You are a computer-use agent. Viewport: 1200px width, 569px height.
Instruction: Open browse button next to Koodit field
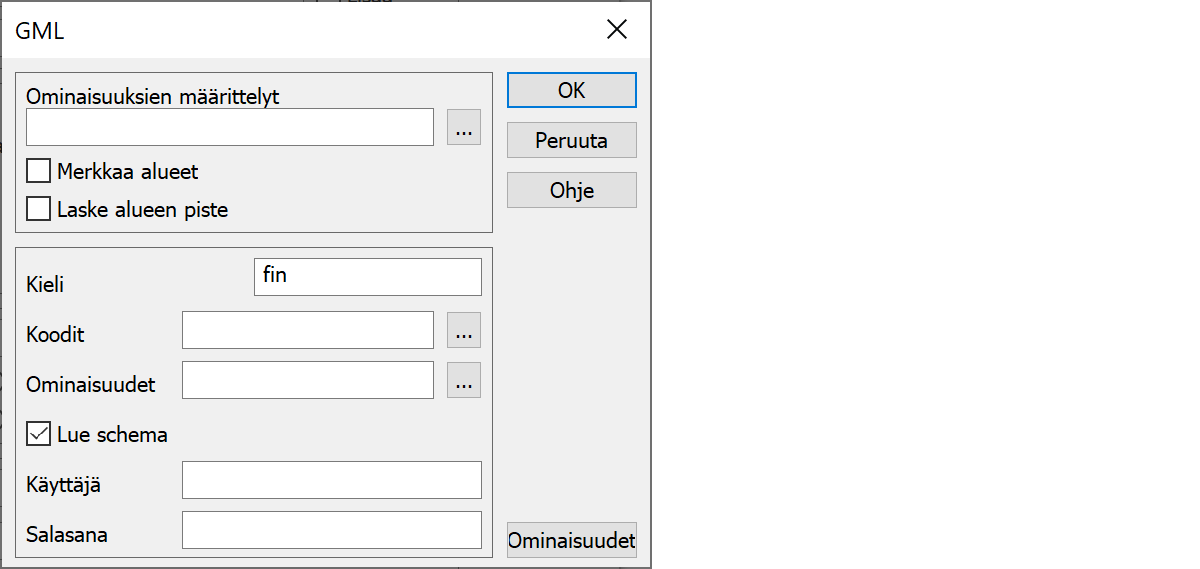coord(463,330)
